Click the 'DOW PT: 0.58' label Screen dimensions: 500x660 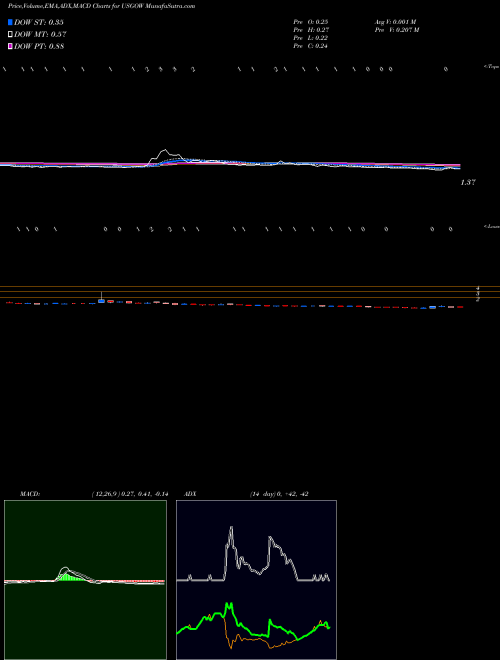39,46
